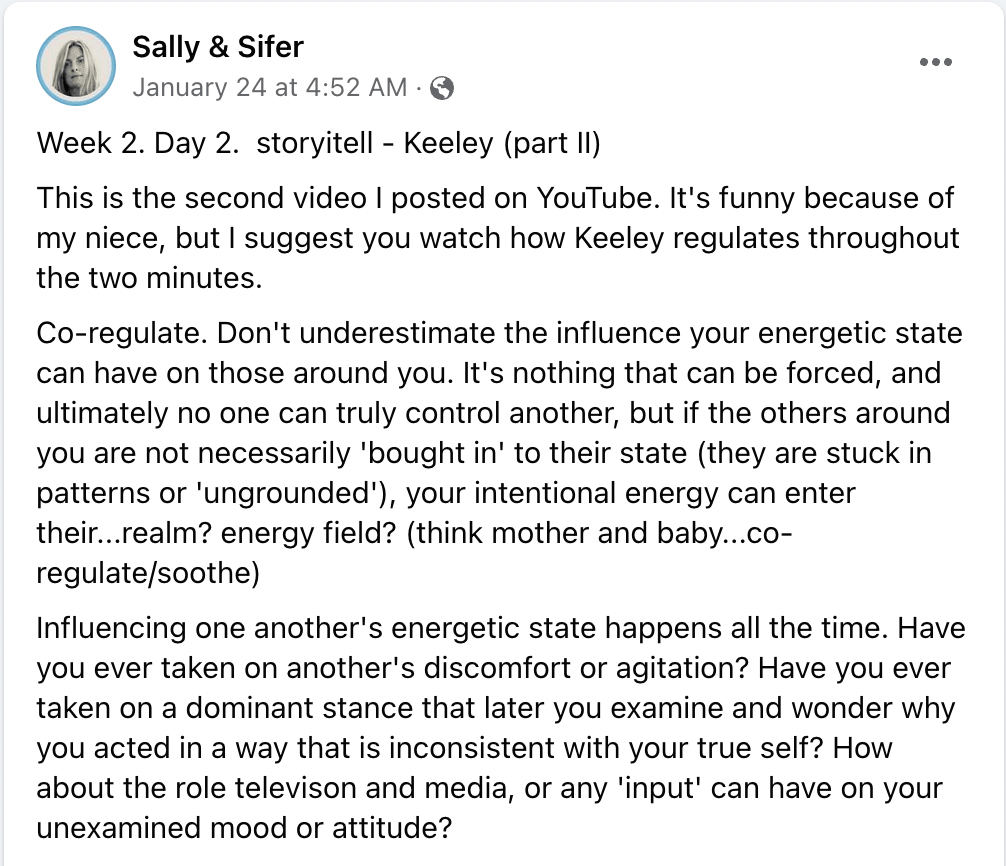Screen dimensions: 1006x866
Task: Open Sally & Sifer profile picture
Action: [73, 66]
